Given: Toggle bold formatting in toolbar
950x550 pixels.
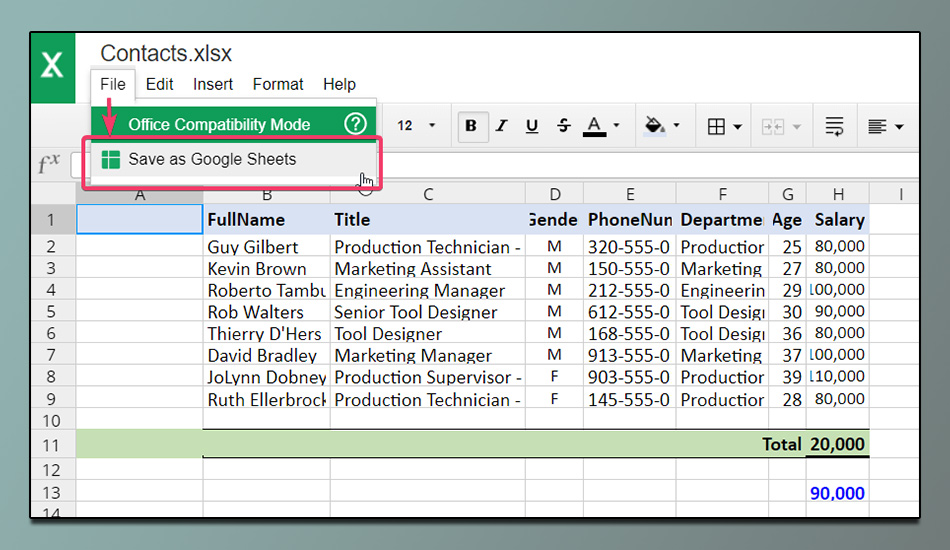Looking at the screenshot, I should pos(471,126).
